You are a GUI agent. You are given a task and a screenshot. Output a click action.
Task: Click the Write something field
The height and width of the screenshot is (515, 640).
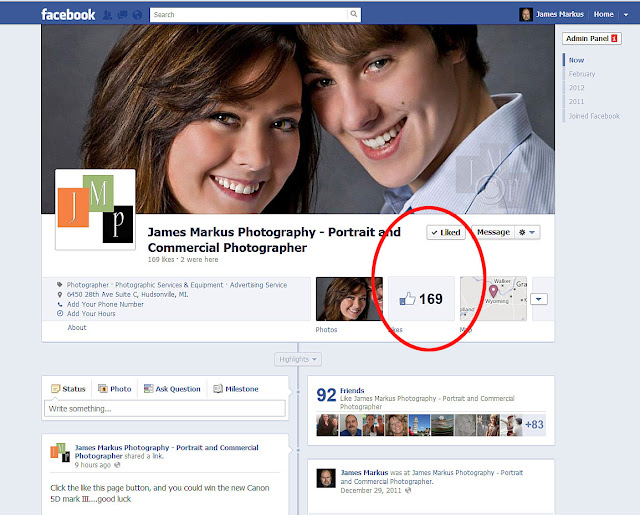pyautogui.click(x=164, y=408)
